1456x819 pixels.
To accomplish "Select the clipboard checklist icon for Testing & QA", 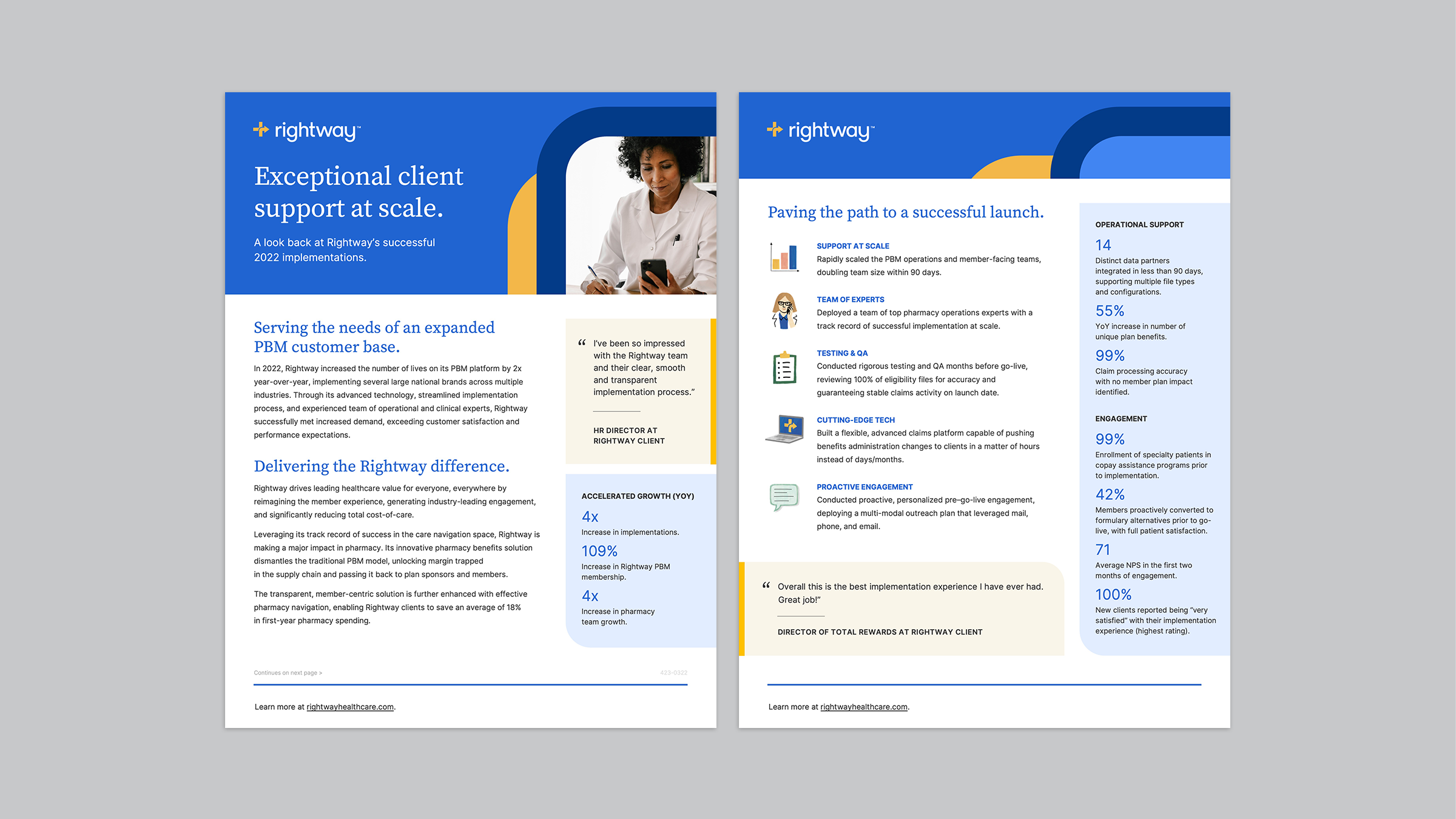I will click(x=784, y=368).
